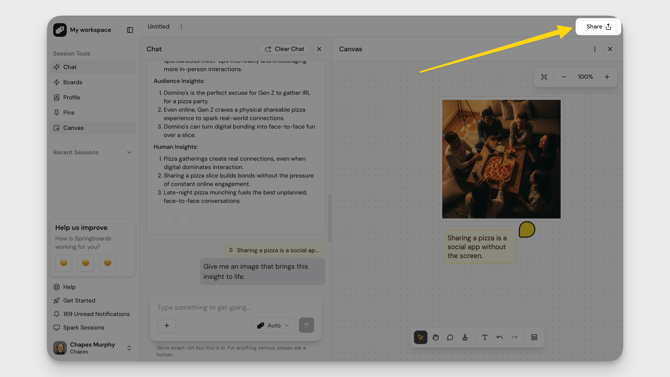Screen dimensions: 670x377
Task: Click the thumbs up icon under chat response
Action: 176,220
